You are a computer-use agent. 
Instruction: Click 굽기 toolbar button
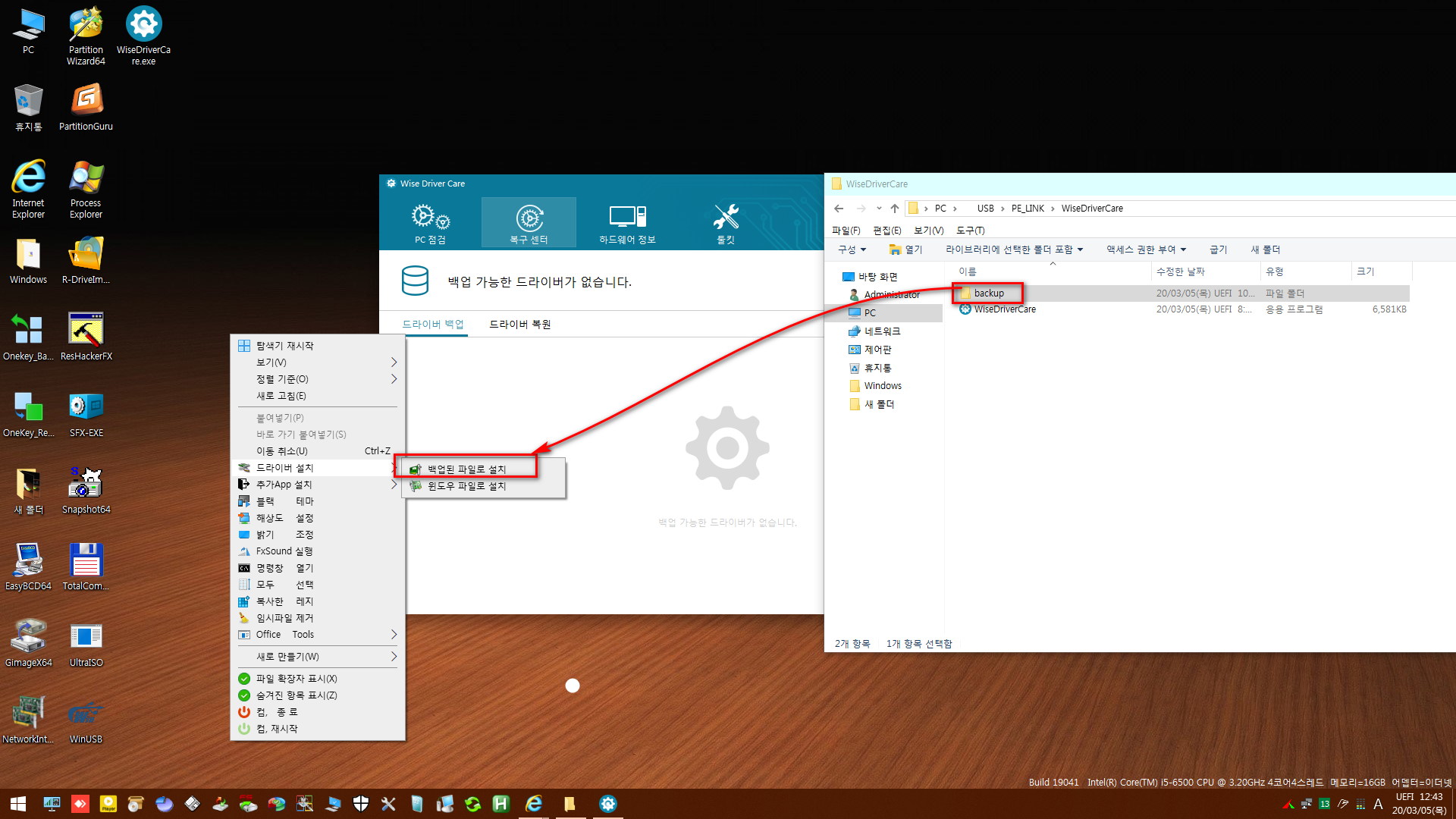click(1219, 249)
